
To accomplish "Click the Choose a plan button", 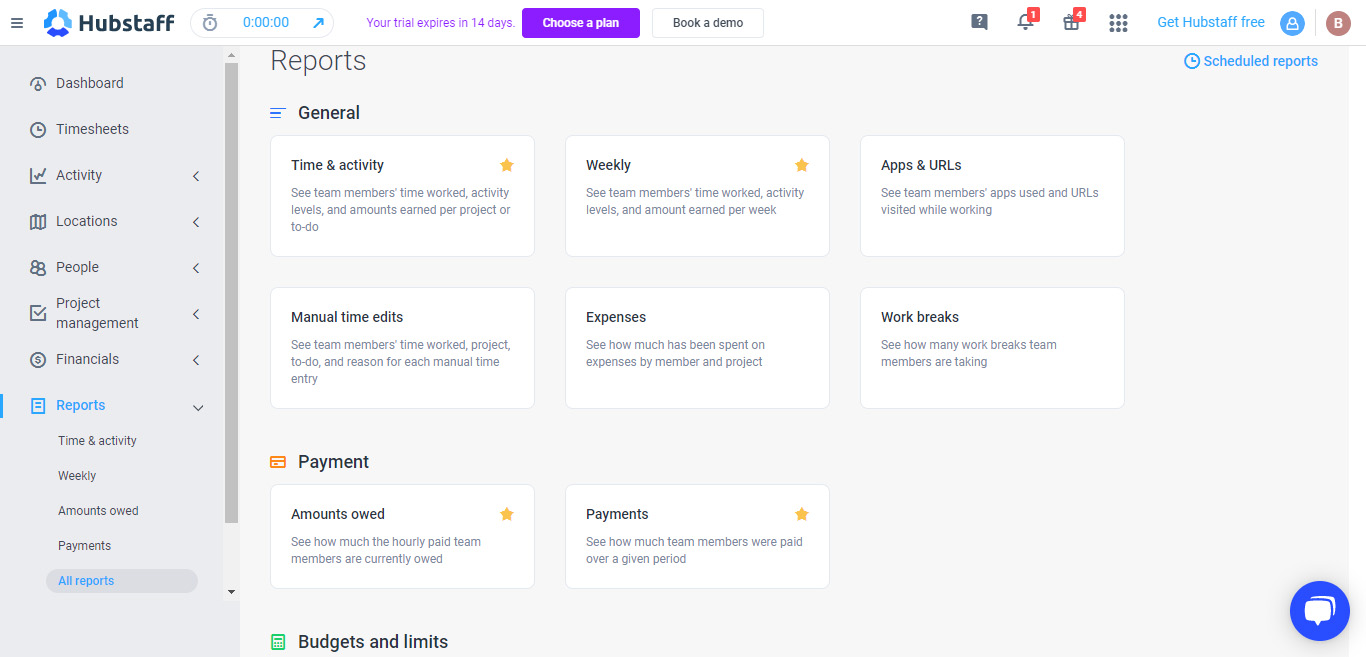I will tap(580, 22).
